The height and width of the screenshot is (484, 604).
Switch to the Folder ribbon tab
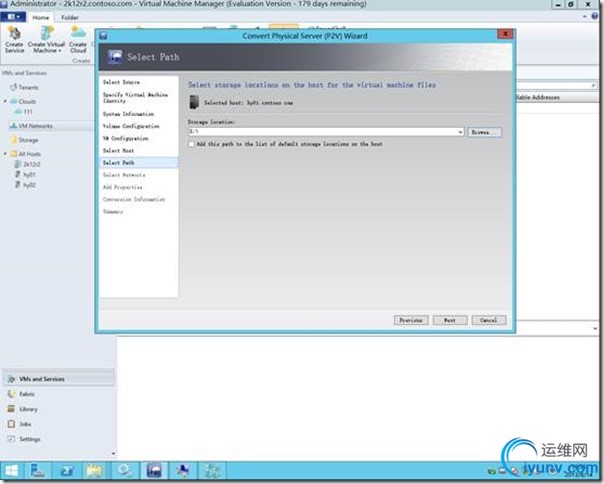click(x=70, y=17)
